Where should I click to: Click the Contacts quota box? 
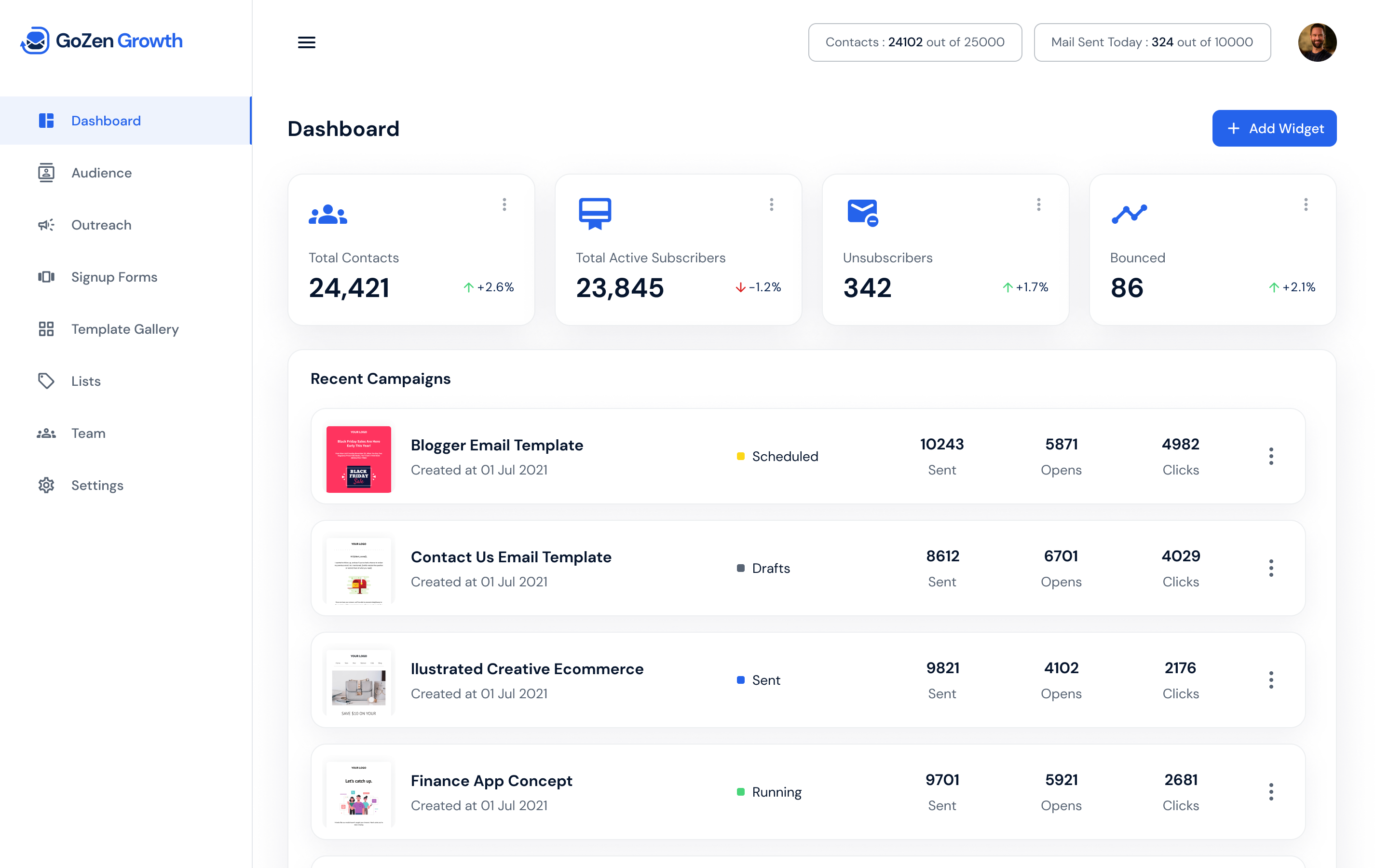tap(915, 42)
